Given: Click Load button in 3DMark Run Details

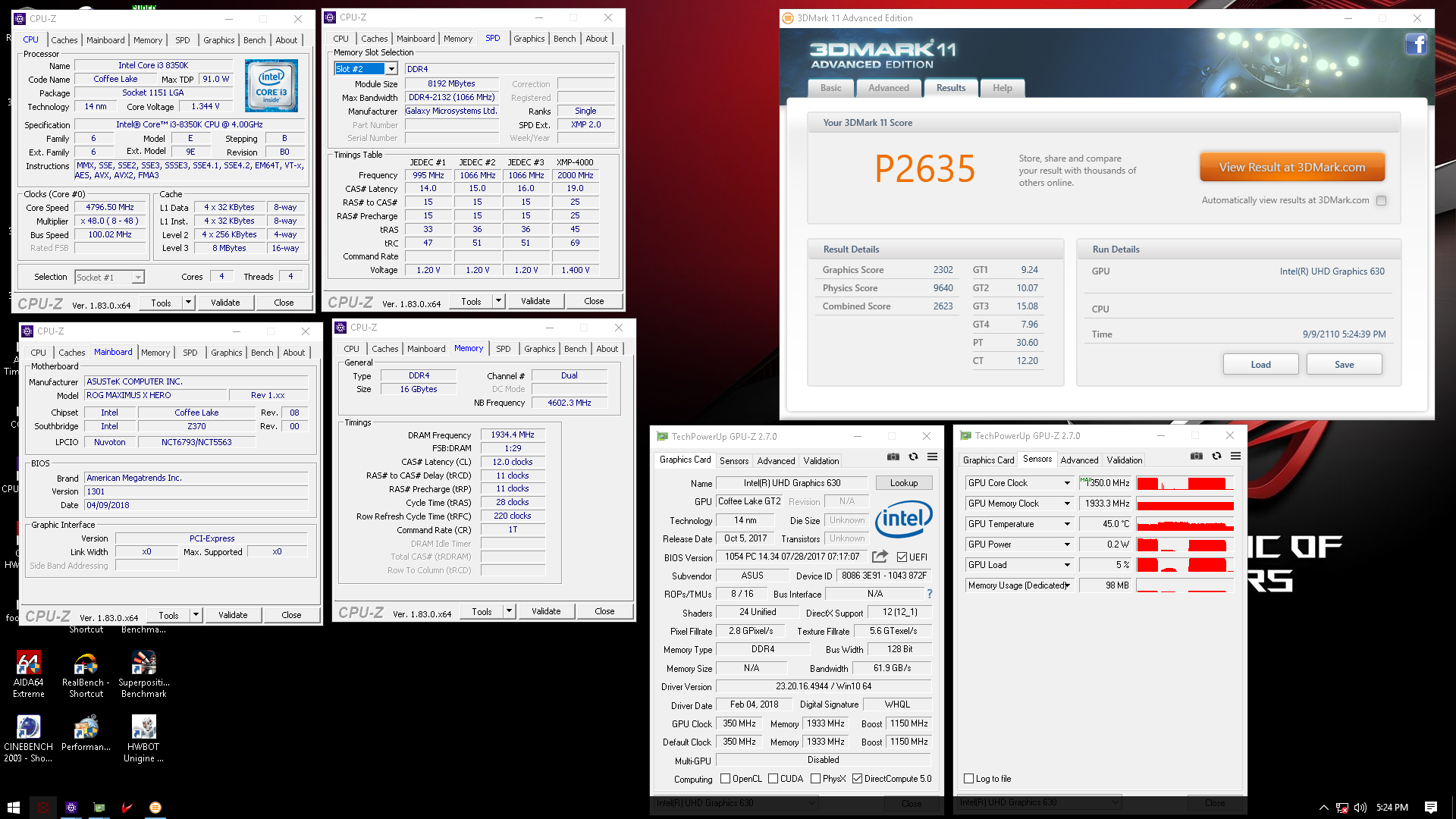Looking at the screenshot, I should pyautogui.click(x=1260, y=365).
